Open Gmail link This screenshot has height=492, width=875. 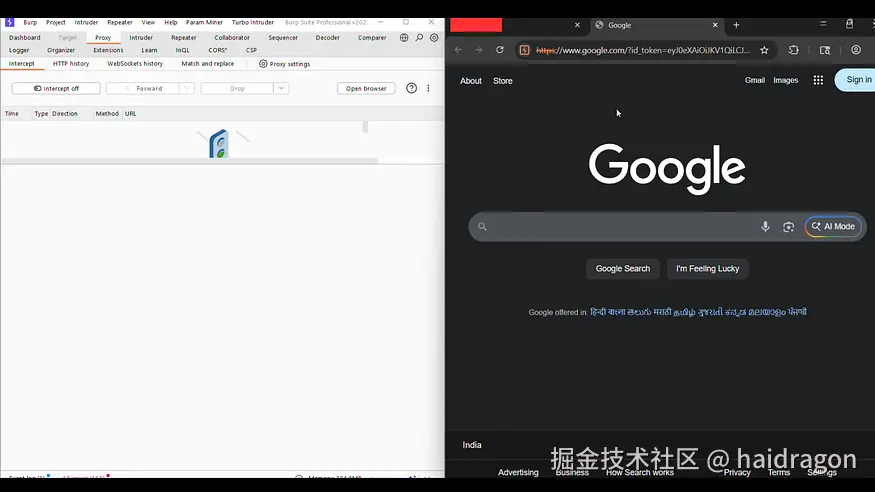(x=754, y=80)
